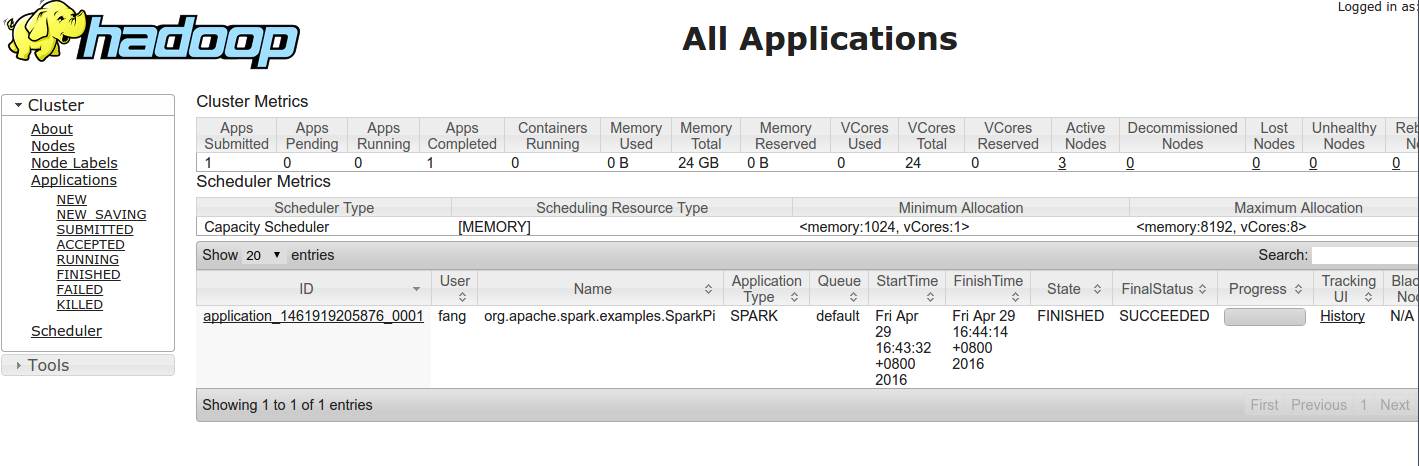Viewport: 1419px width, 466px height.
Task: Open application_1461919205876_0001 details
Action: pos(313,316)
